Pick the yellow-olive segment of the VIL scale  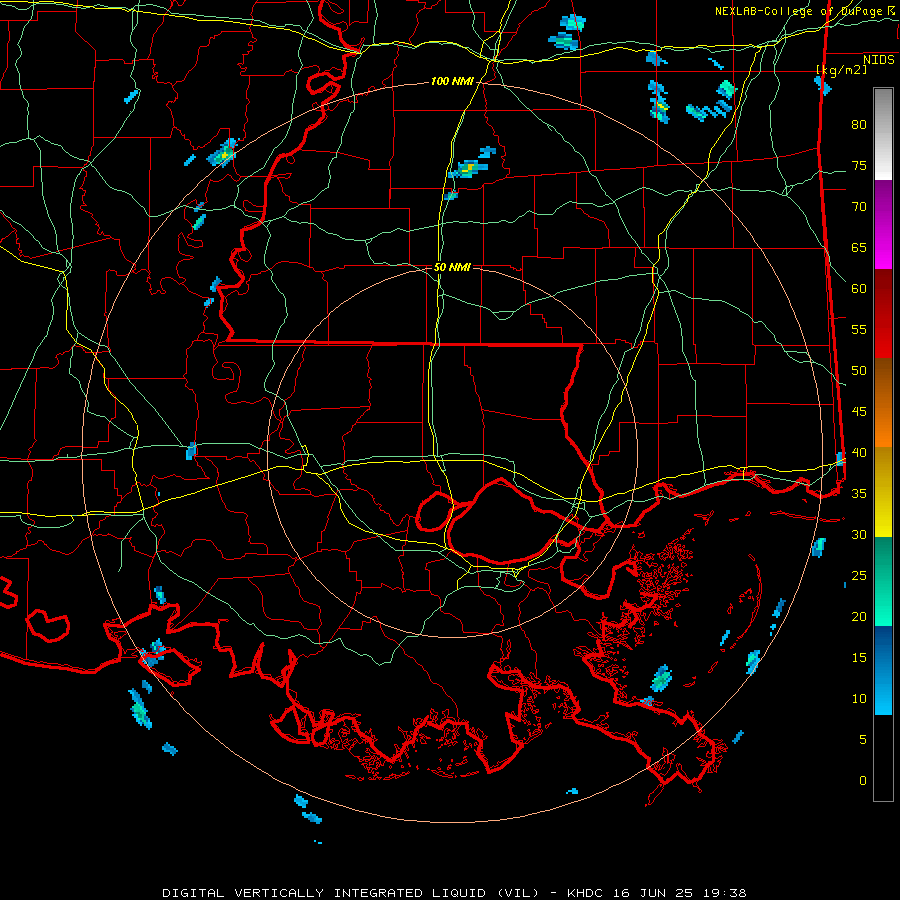pyautogui.click(x=883, y=492)
